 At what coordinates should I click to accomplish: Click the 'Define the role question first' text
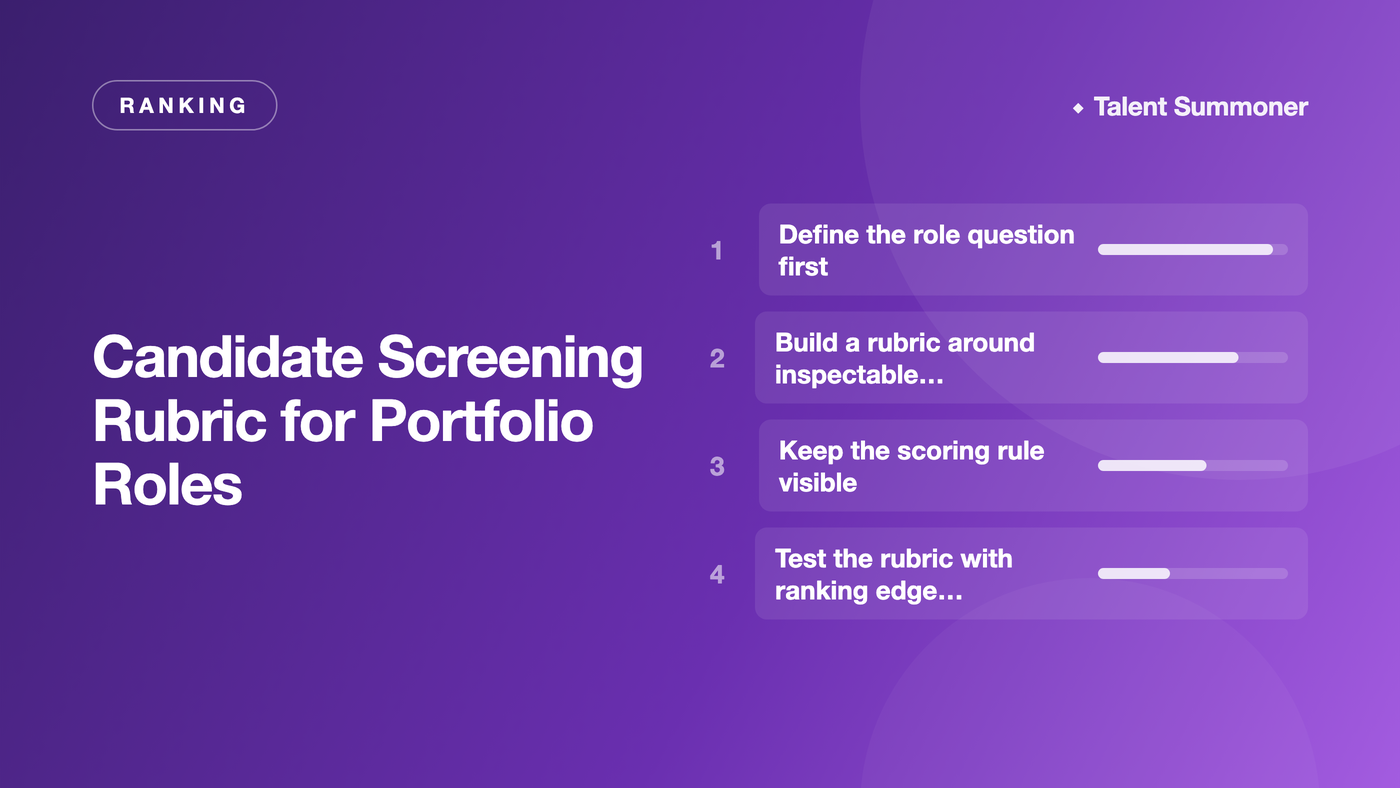tap(926, 250)
